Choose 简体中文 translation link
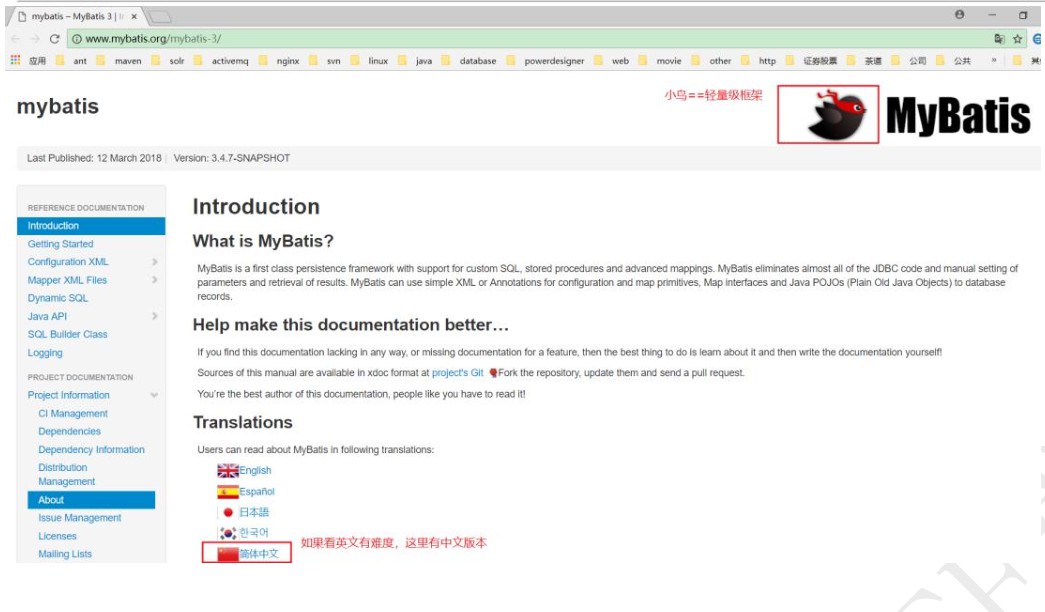This screenshot has width=1045, height=612. [x=259, y=553]
